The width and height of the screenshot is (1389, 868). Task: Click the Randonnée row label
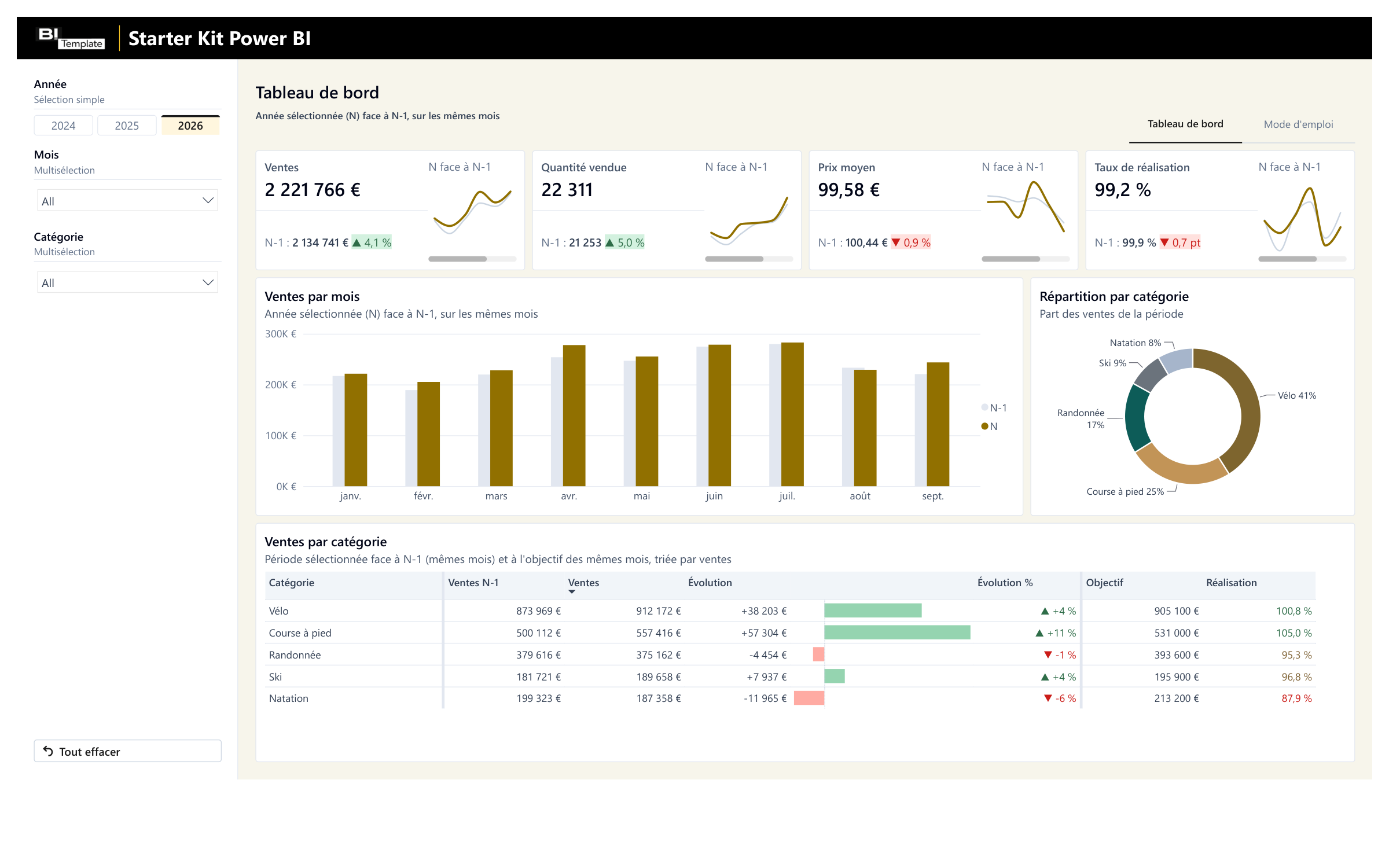295,655
